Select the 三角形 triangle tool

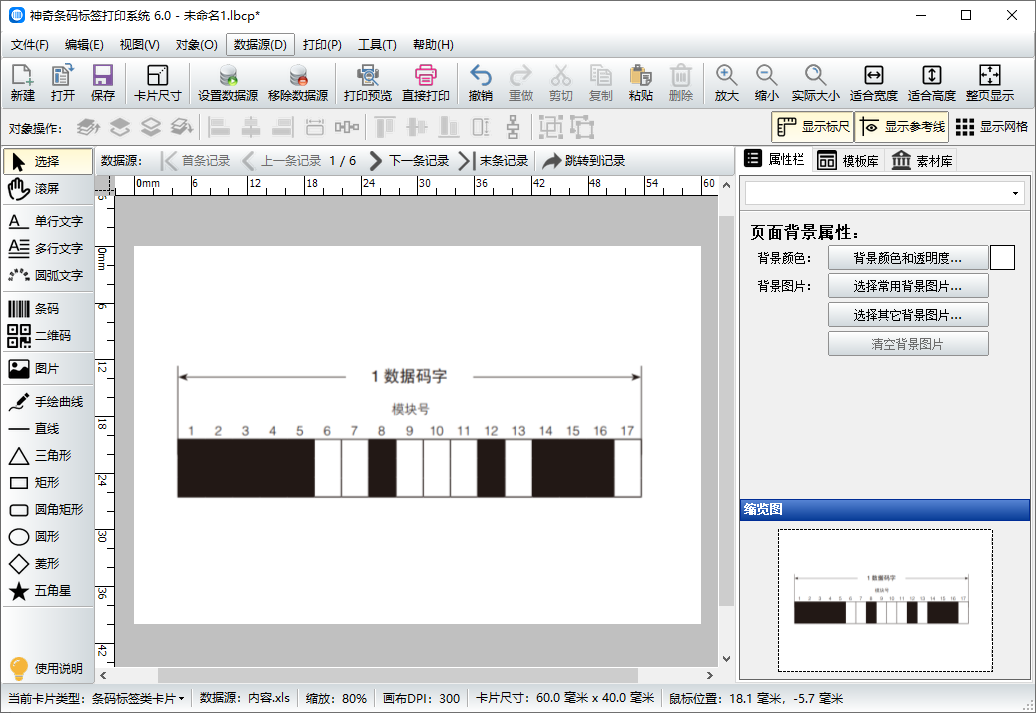click(x=48, y=455)
